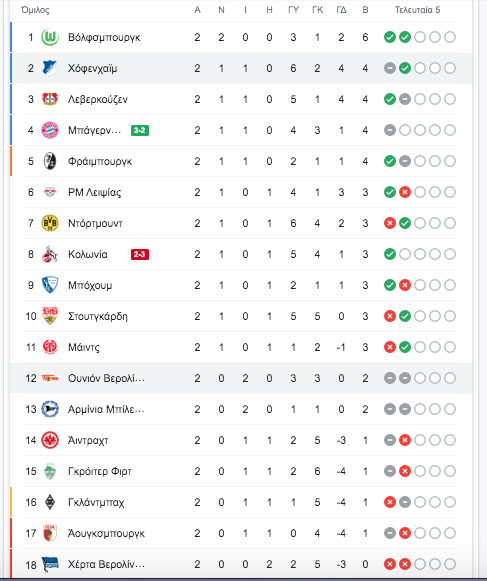Click the red 2-3 live score badge
Viewport: 487px width, 581px height.
(x=140, y=254)
